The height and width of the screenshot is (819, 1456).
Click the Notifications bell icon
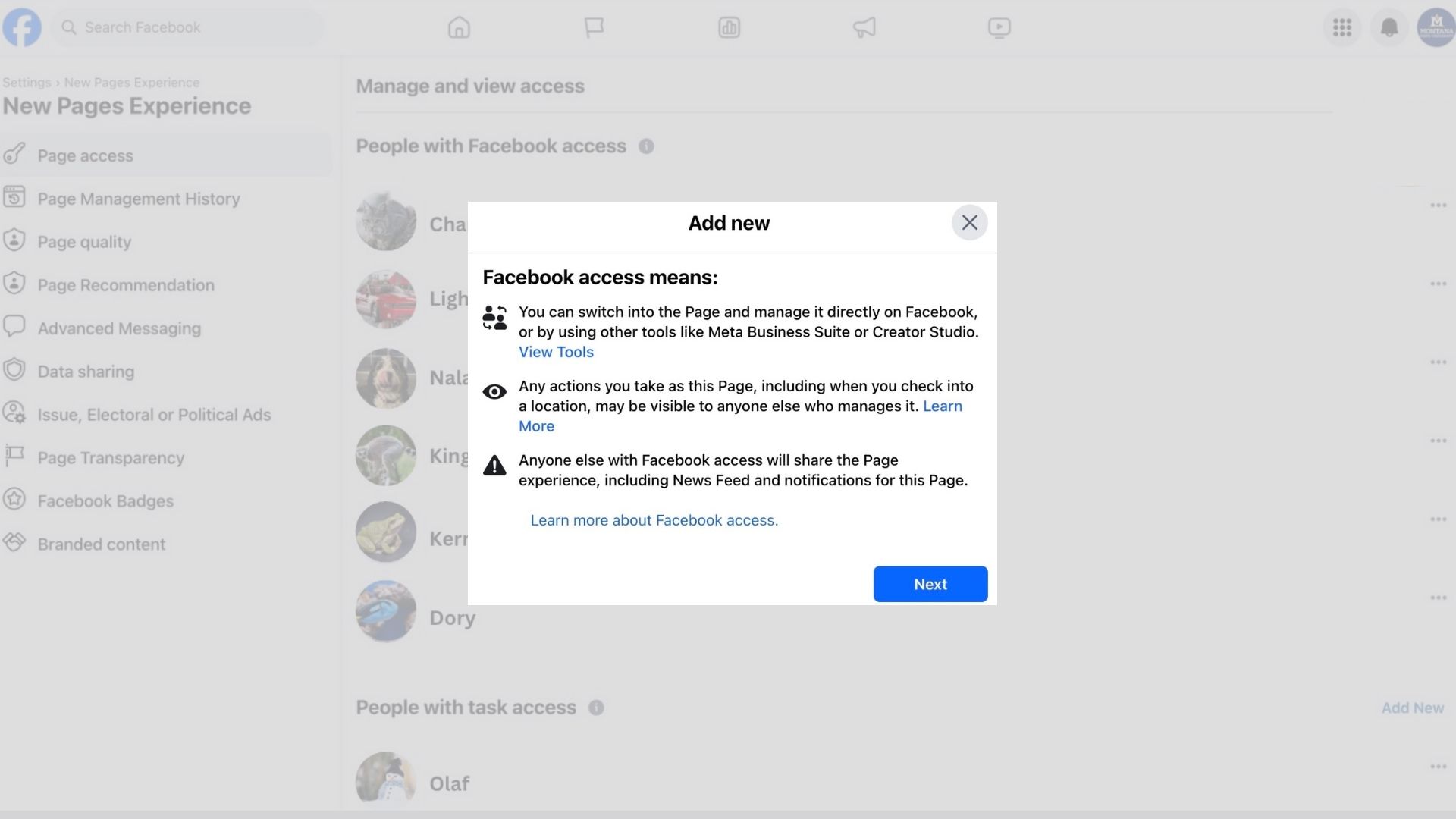tap(1388, 27)
